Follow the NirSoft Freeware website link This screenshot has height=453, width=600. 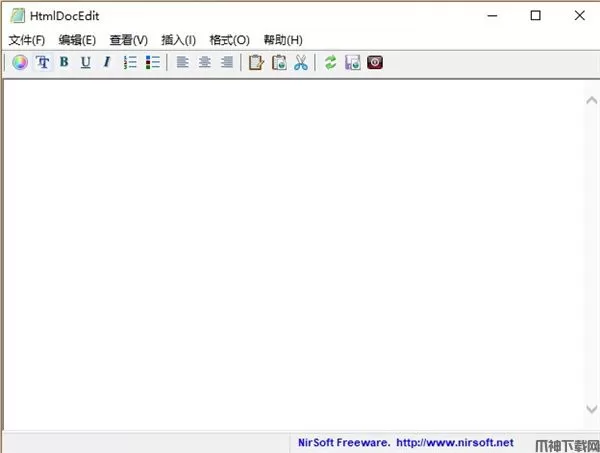point(406,443)
